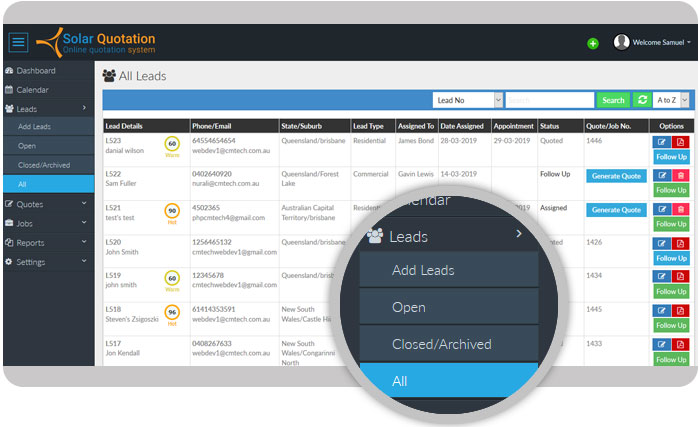This screenshot has width=700, height=427.
Task: Click the 90 Hot badge for L521
Action: tap(172, 212)
